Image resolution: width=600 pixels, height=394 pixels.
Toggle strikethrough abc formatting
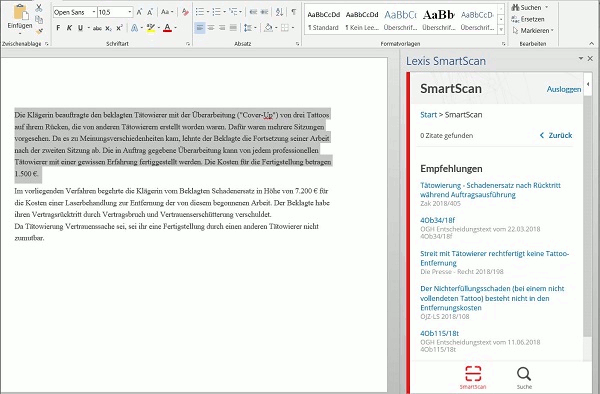point(97,28)
